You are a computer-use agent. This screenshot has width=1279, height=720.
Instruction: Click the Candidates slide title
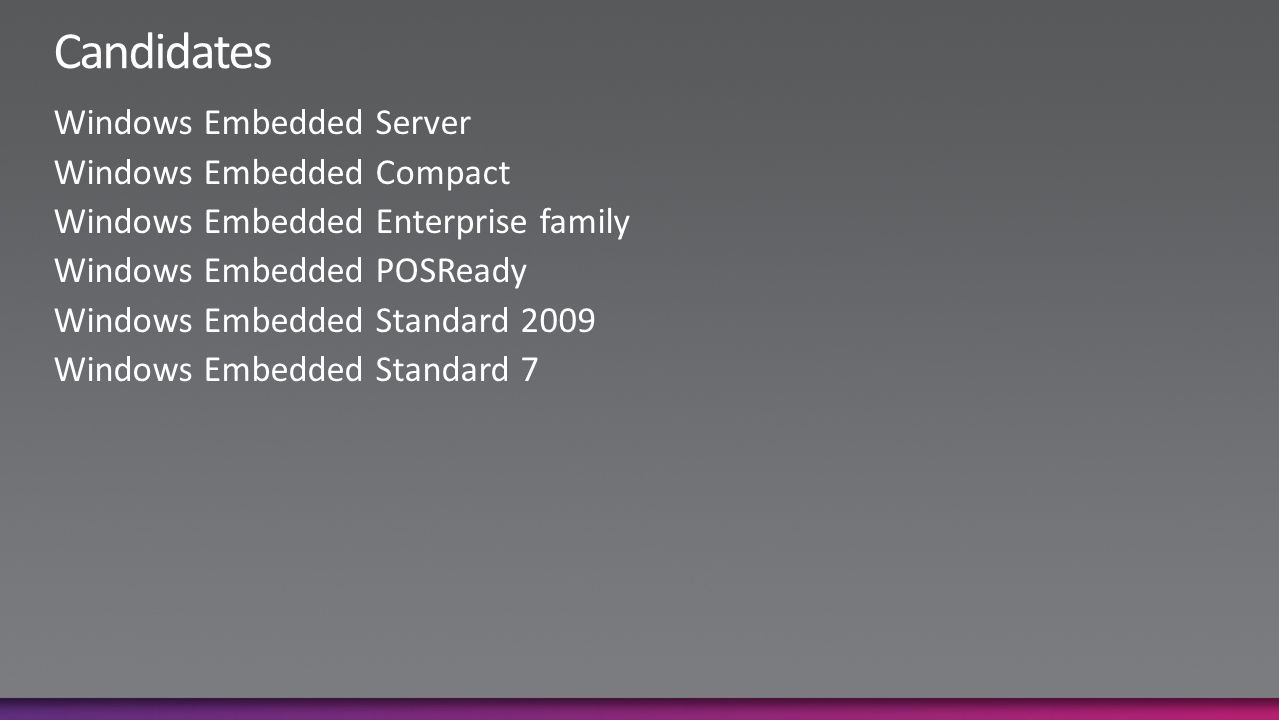click(x=162, y=52)
